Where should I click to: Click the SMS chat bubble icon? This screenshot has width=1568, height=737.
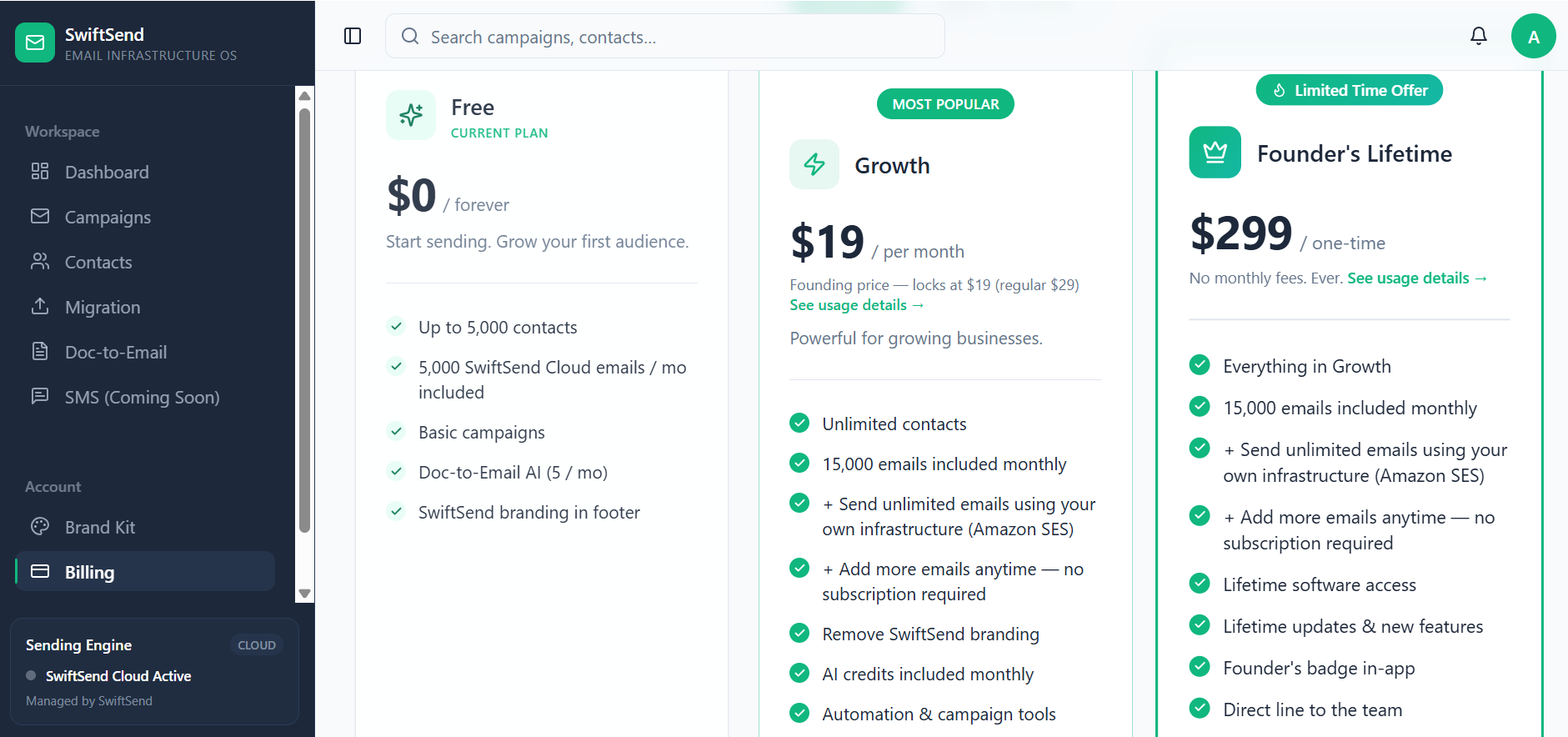[x=40, y=396]
